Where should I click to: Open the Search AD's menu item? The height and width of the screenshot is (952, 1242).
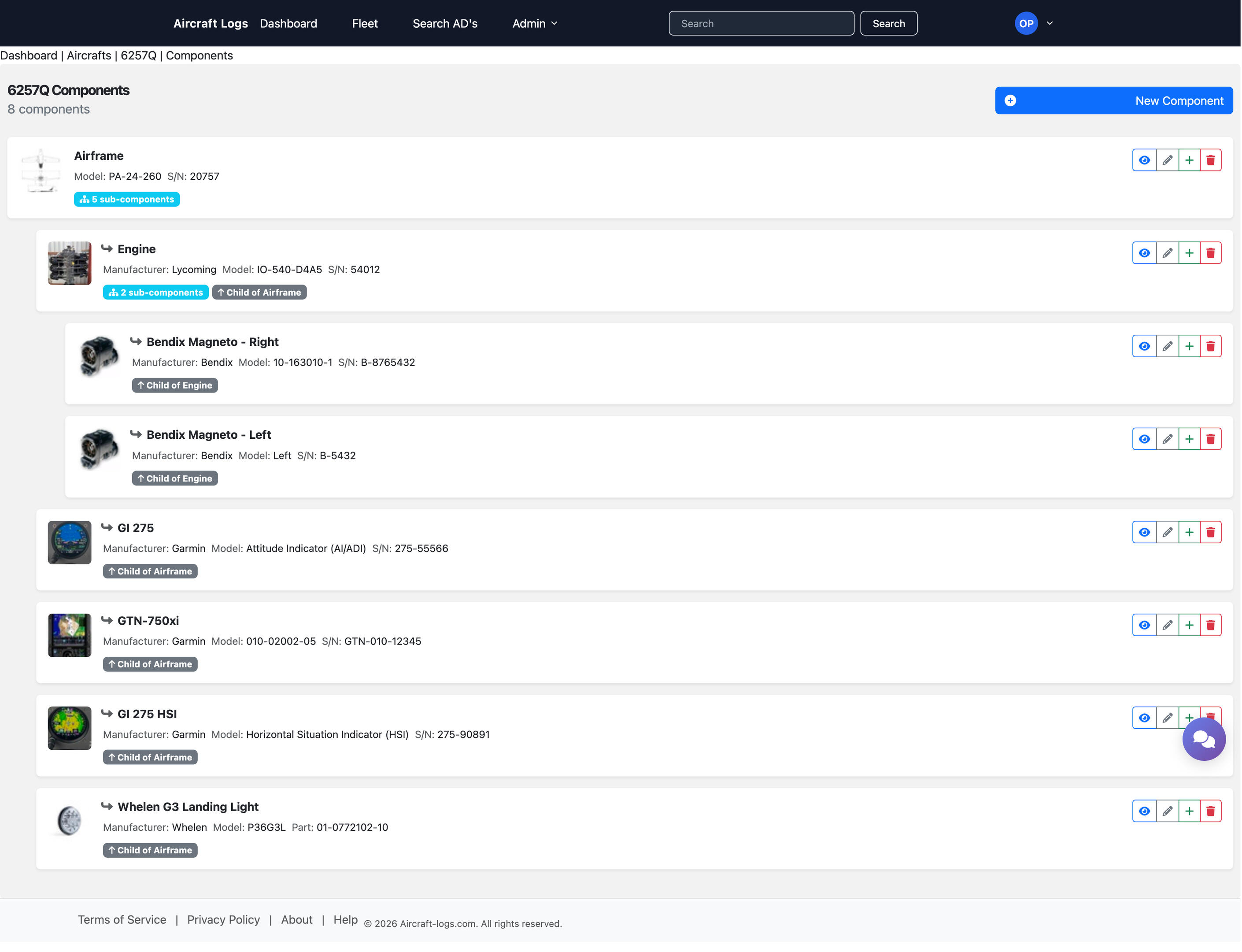tap(445, 23)
